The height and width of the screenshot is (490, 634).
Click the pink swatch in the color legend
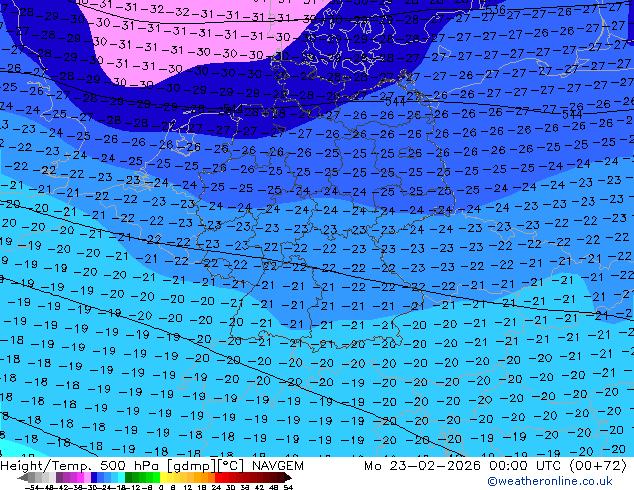[x=87, y=477]
